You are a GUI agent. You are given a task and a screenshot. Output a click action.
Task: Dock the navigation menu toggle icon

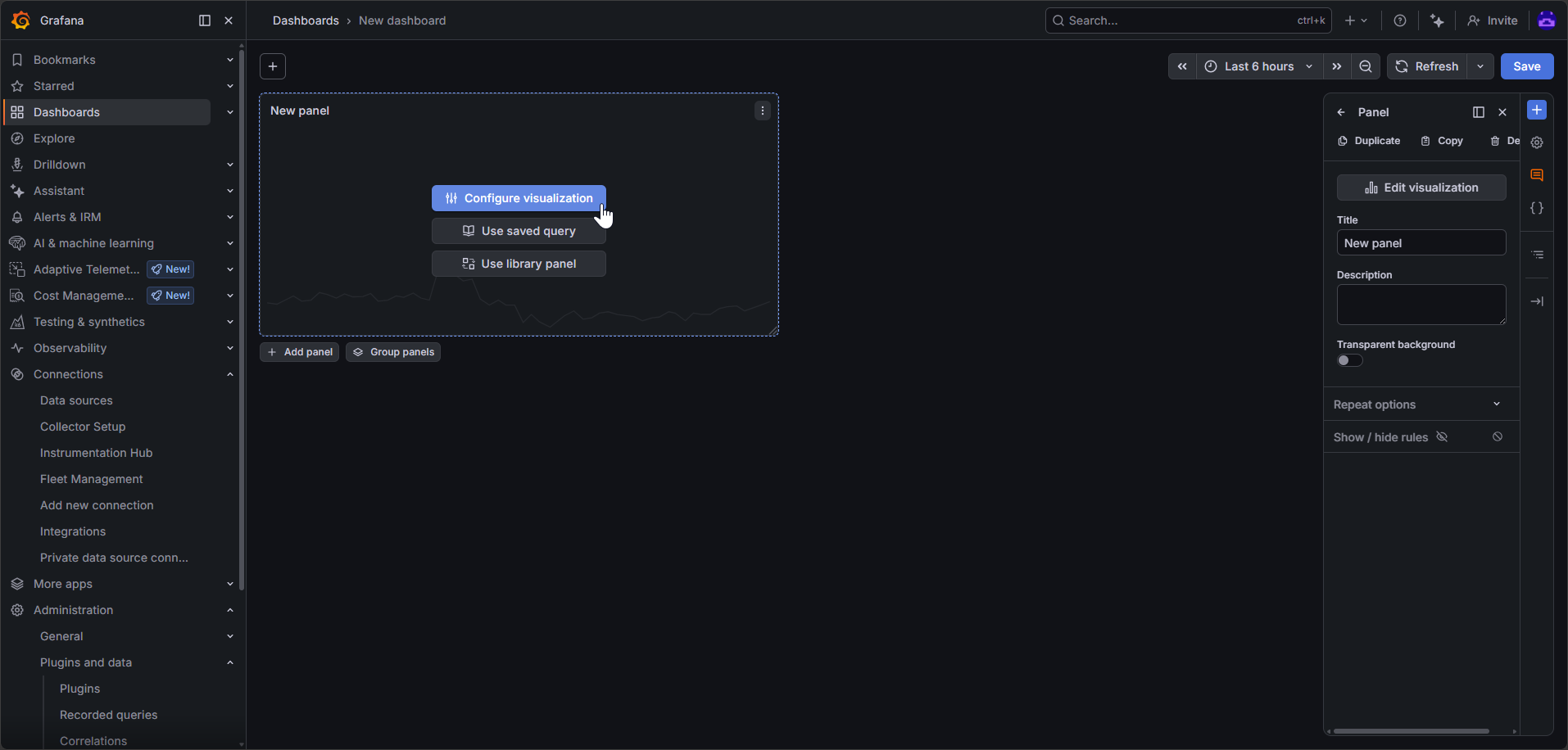[205, 20]
